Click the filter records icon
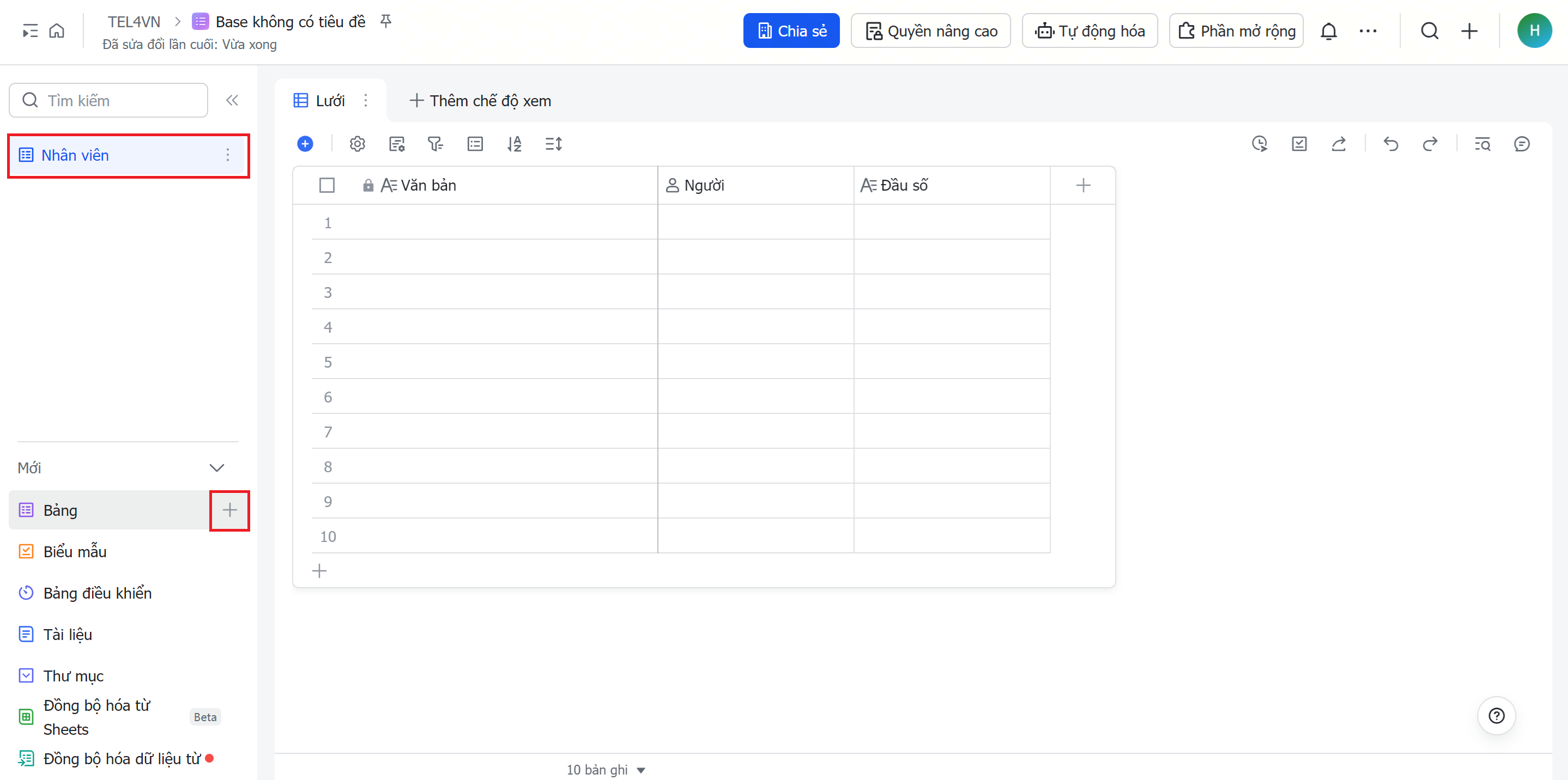 tap(435, 144)
